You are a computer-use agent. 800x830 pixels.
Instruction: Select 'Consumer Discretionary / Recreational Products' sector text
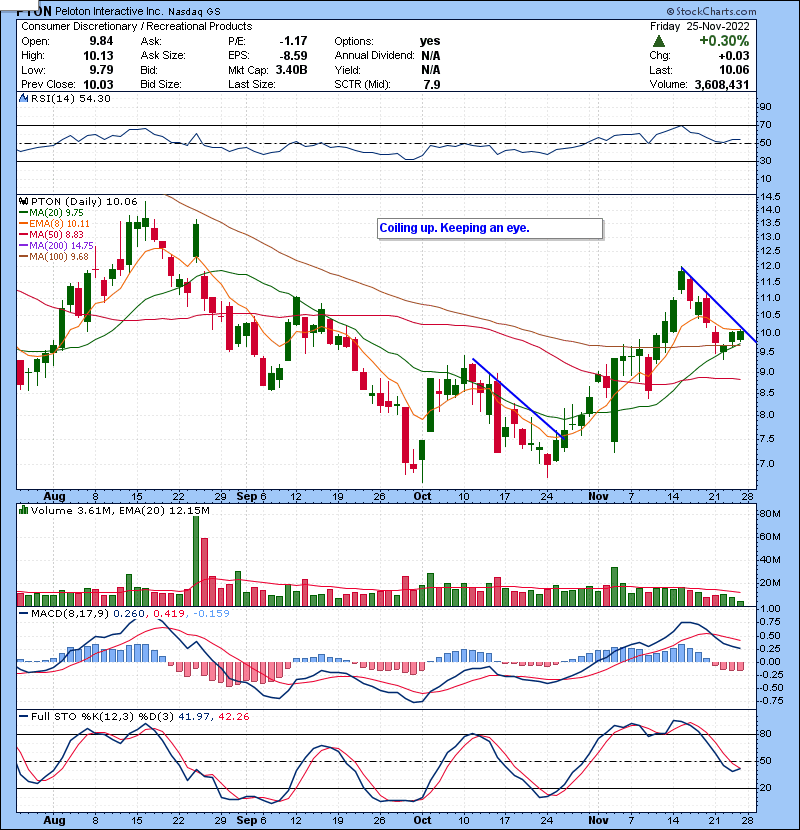coord(137,26)
